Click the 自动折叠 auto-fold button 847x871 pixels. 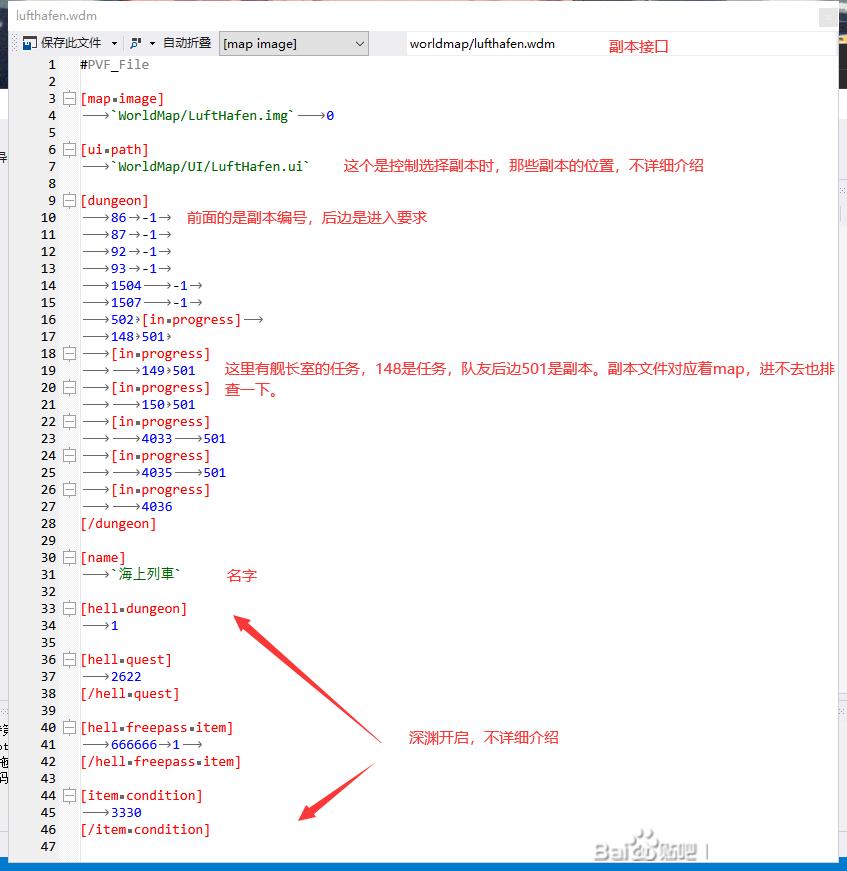point(187,43)
